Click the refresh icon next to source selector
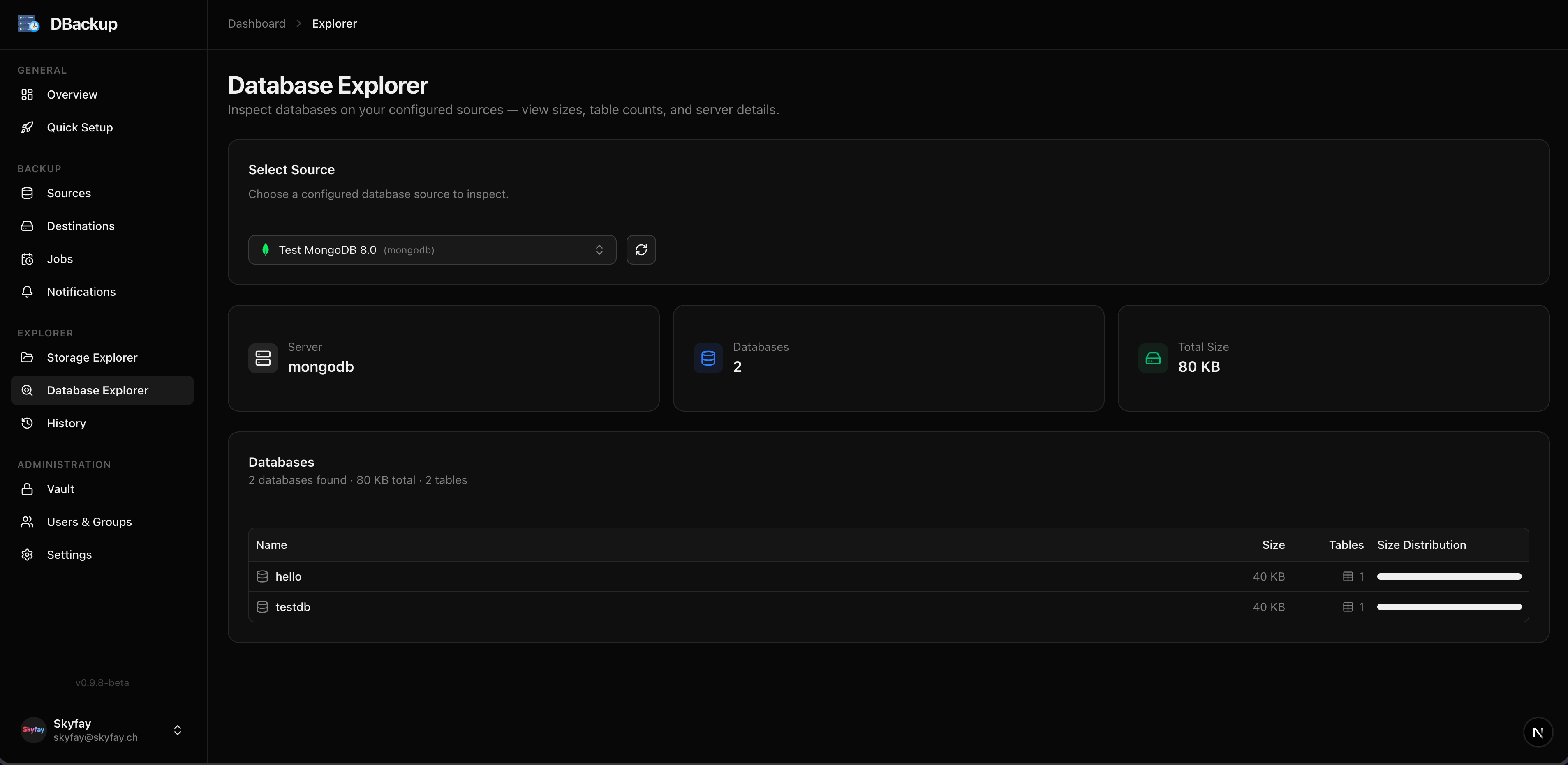The height and width of the screenshot is (765, 1568). point(641,249)
